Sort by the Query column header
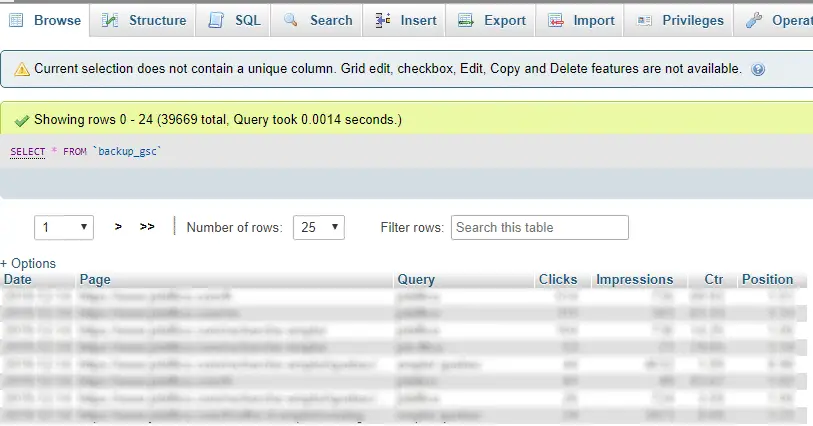 pos(416,279)
